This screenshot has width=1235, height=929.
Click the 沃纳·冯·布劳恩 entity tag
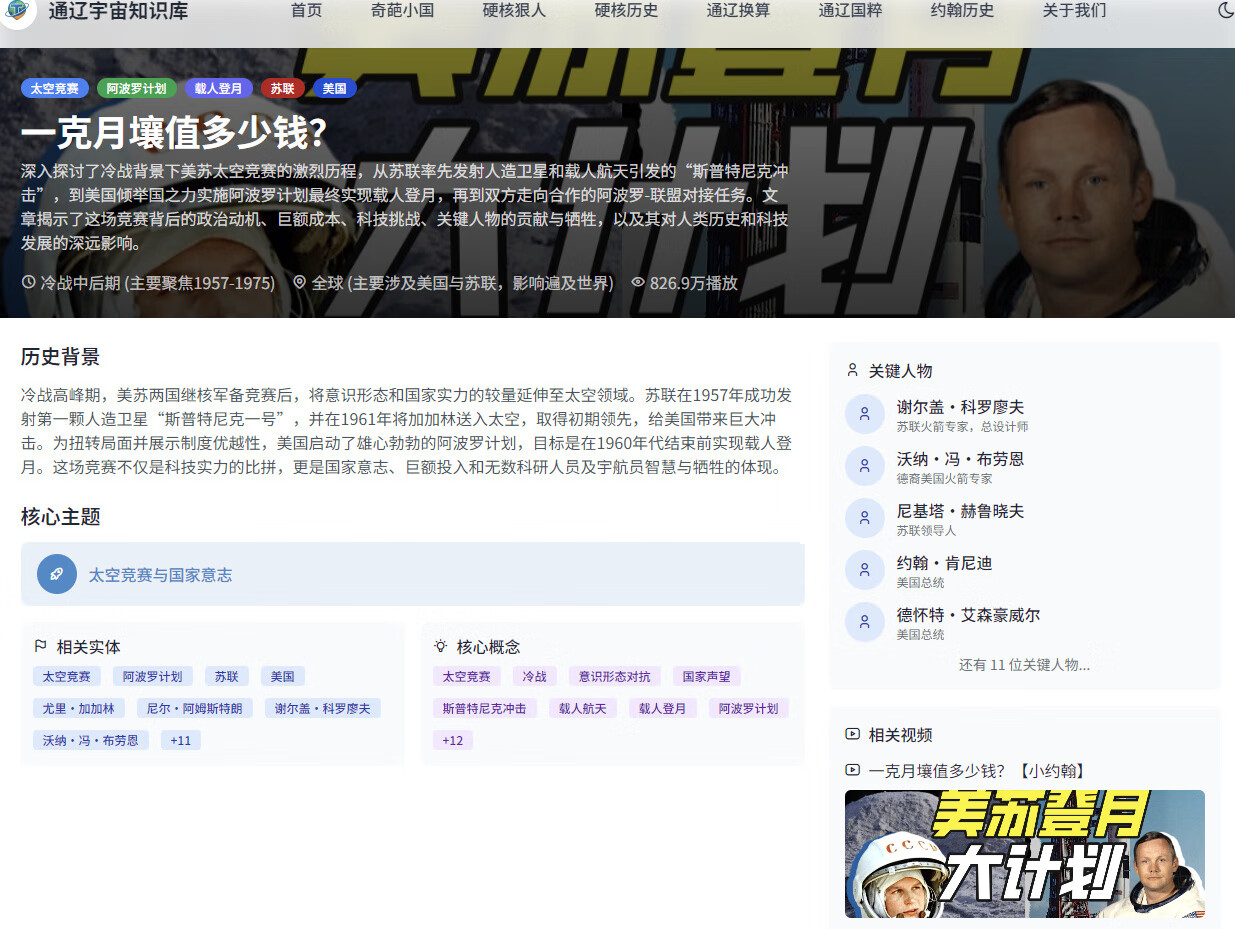91,740
